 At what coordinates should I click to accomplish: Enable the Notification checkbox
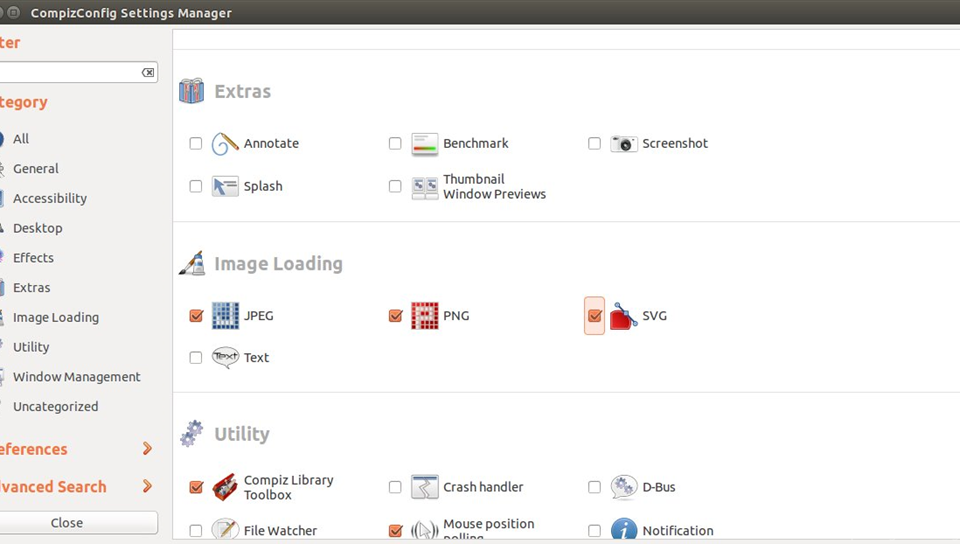point(594,531)
